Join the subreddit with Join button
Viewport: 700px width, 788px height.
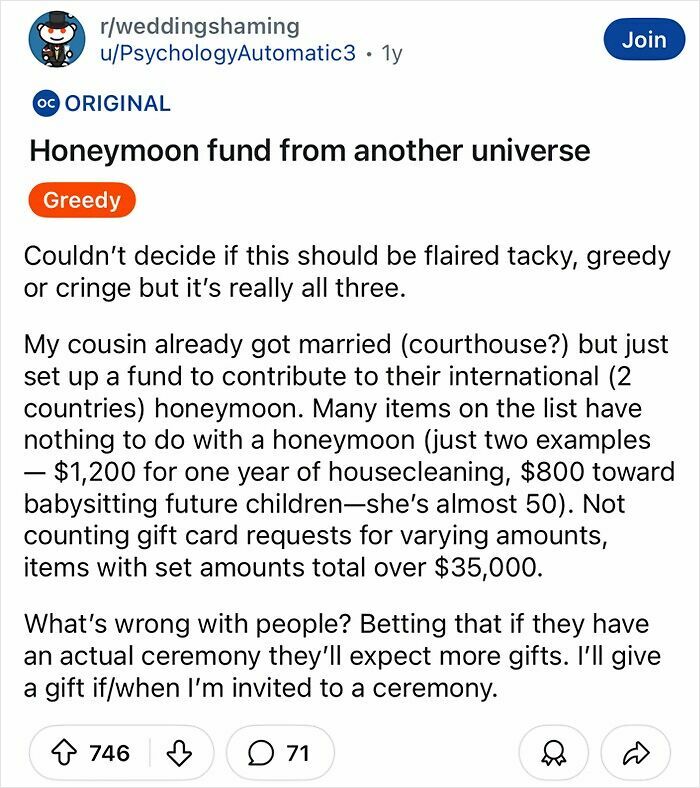644,39
